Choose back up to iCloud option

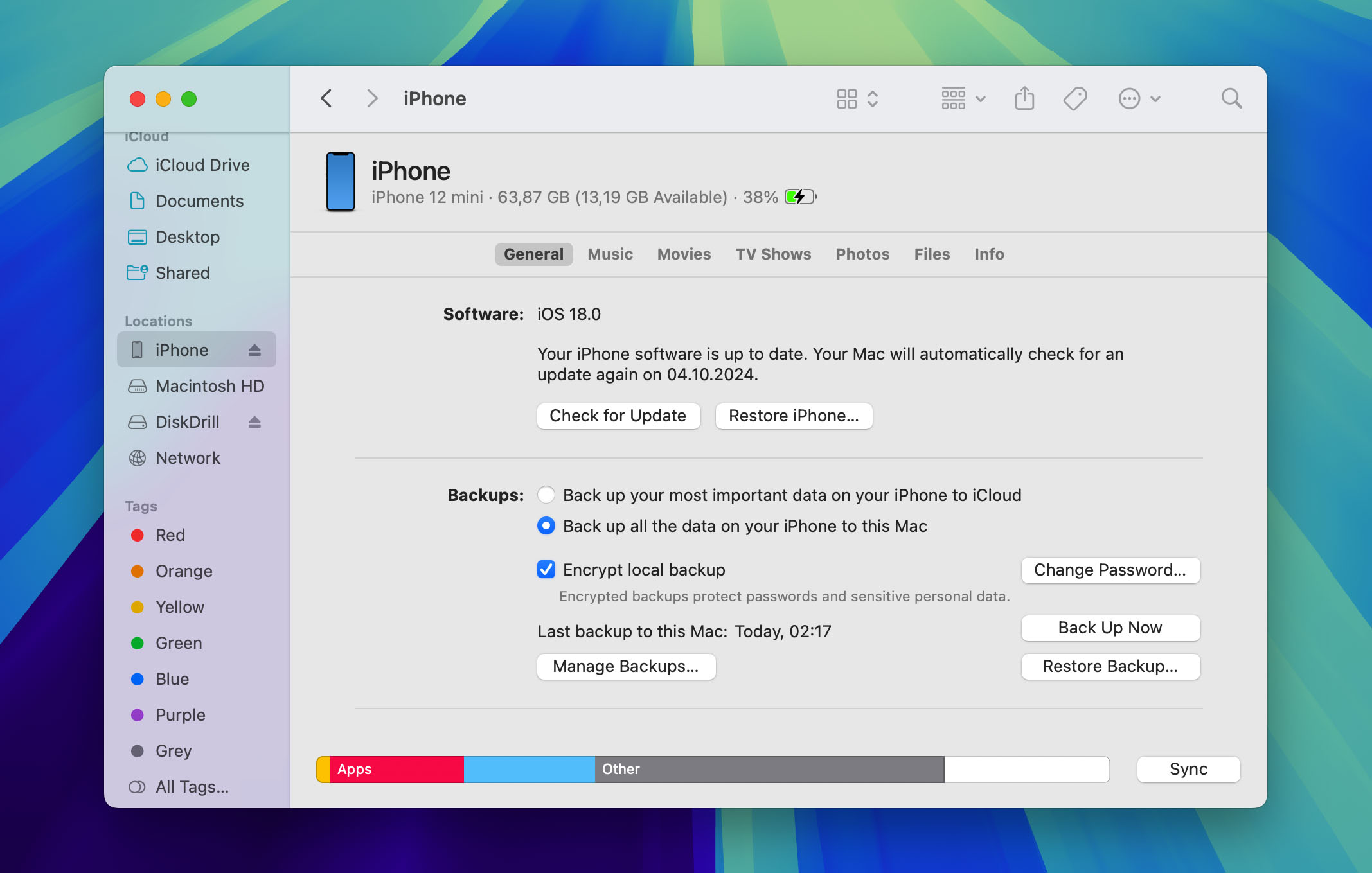[x=546, y=495]
